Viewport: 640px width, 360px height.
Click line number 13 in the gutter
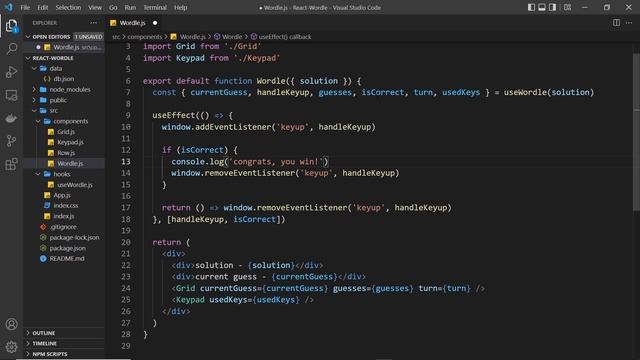(126, 162)
